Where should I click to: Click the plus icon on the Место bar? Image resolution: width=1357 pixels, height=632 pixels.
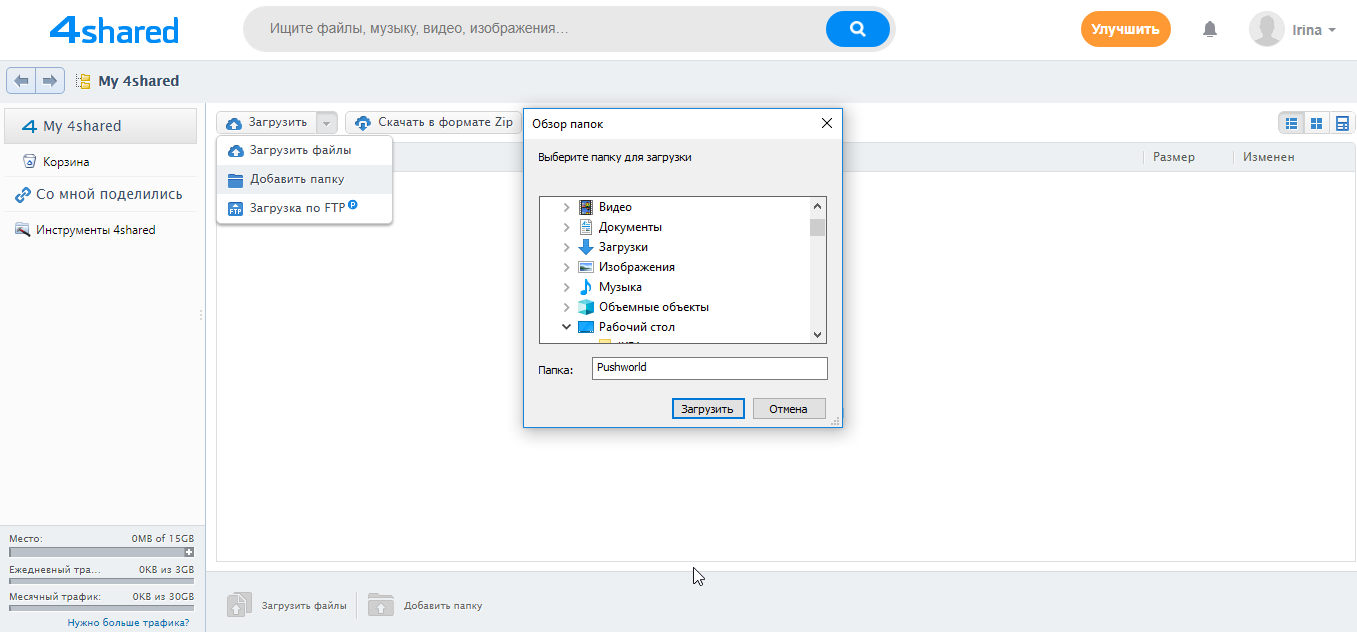pos(189,552)
